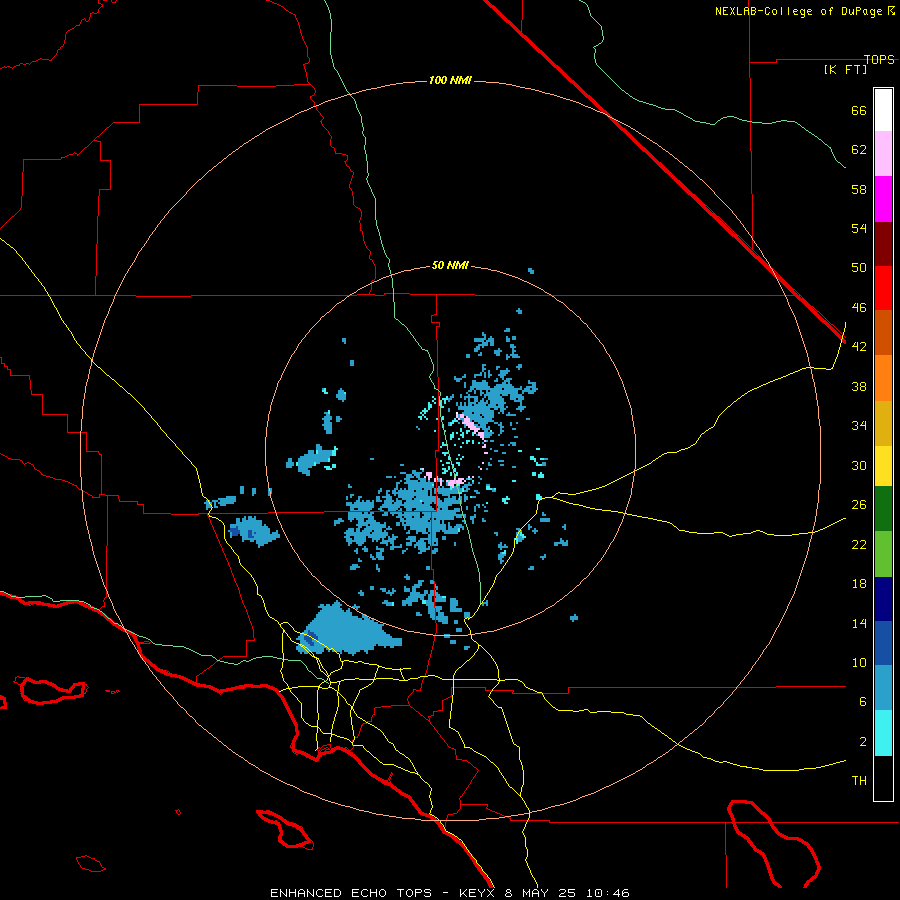Screen dimensions: 900x900
Task: Click the TOPS legend title
Action: pyautogui.click(x=879, y=59)
